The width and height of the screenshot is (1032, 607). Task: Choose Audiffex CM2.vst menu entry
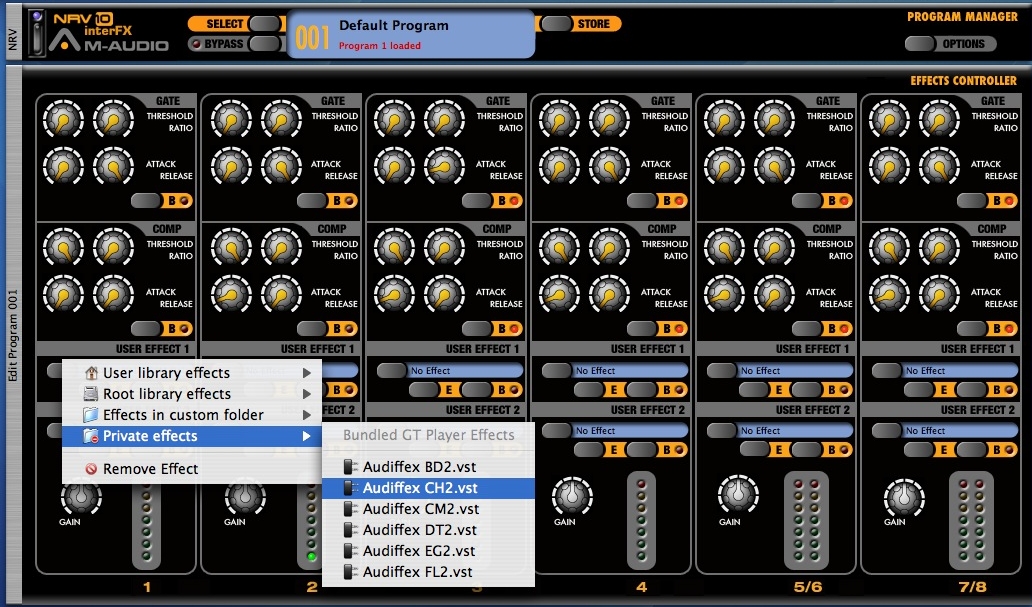[x=428, y=509]
